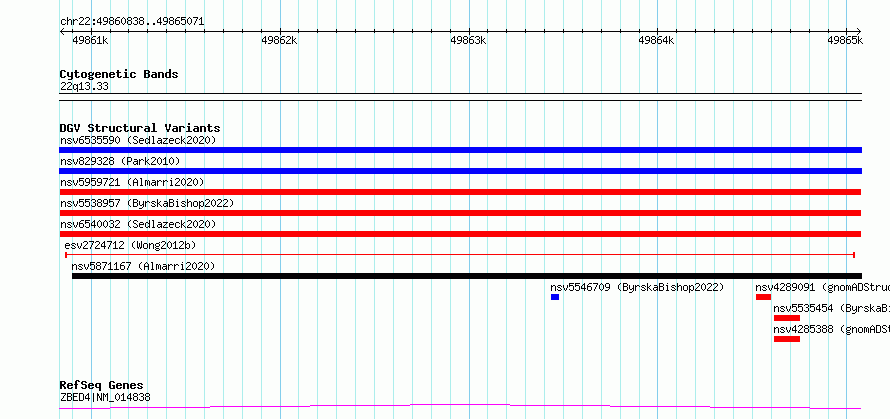Open the nsv5538957 (ByrskaBishop2022) label
890x419 pixels.
point(147,203)
